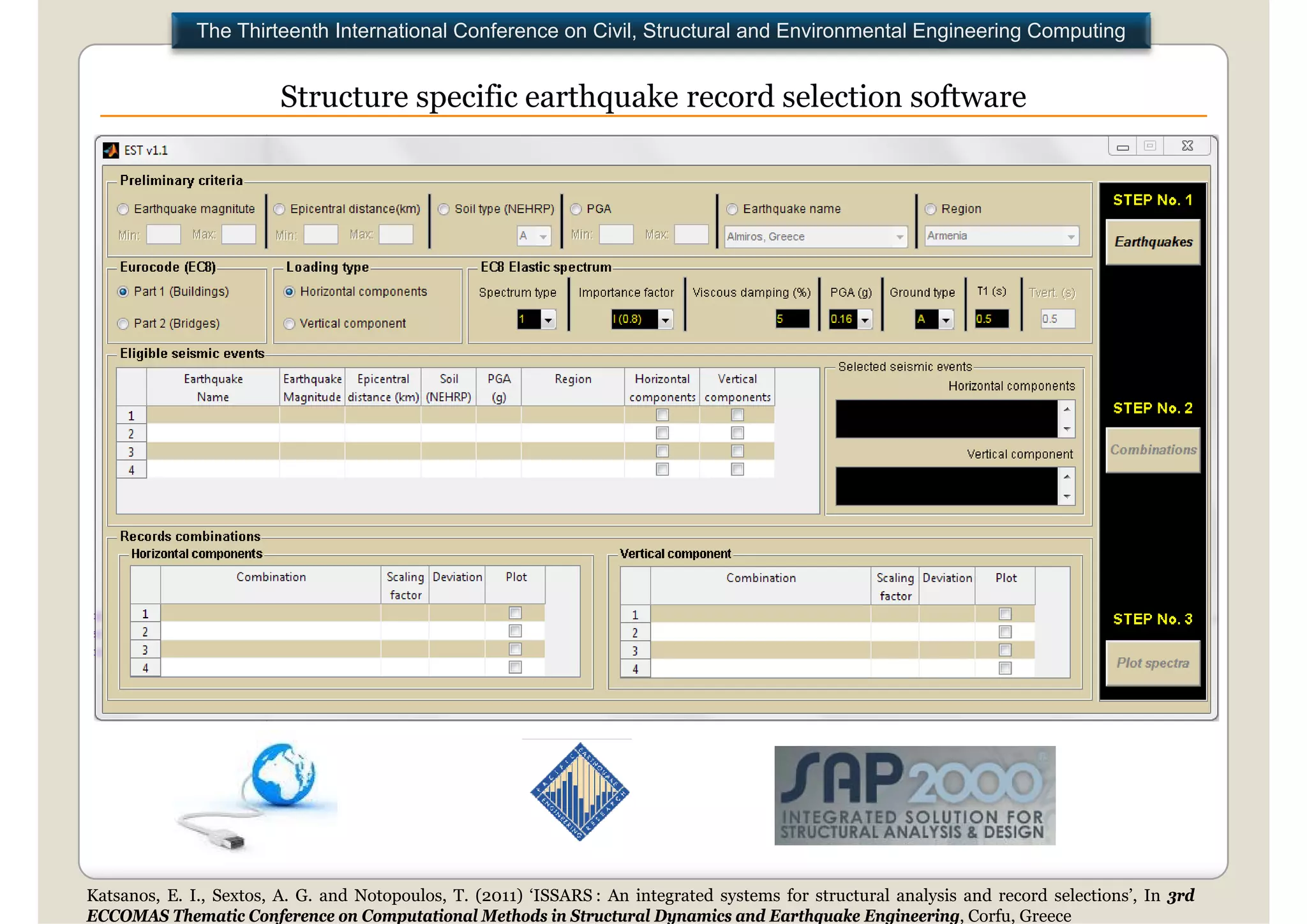The height and width of the screenshot is (924, 1307).
Task: Click the Pacific Earthquake Engineering Research diamond logo
Action: [x=579, y=791]
